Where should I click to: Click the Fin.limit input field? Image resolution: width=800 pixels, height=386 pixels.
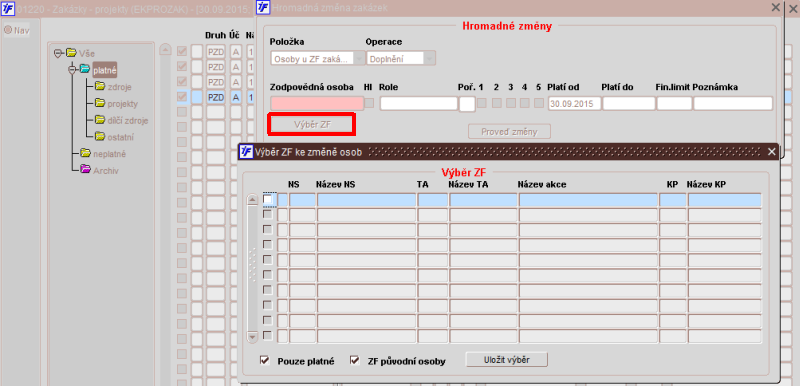tap(674, 104)
